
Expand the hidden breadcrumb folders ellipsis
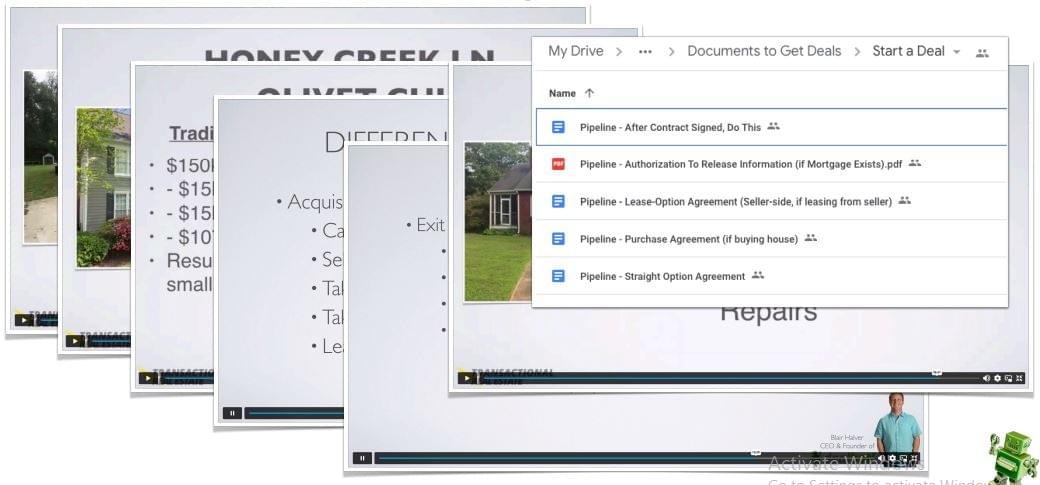coord(645,52)
